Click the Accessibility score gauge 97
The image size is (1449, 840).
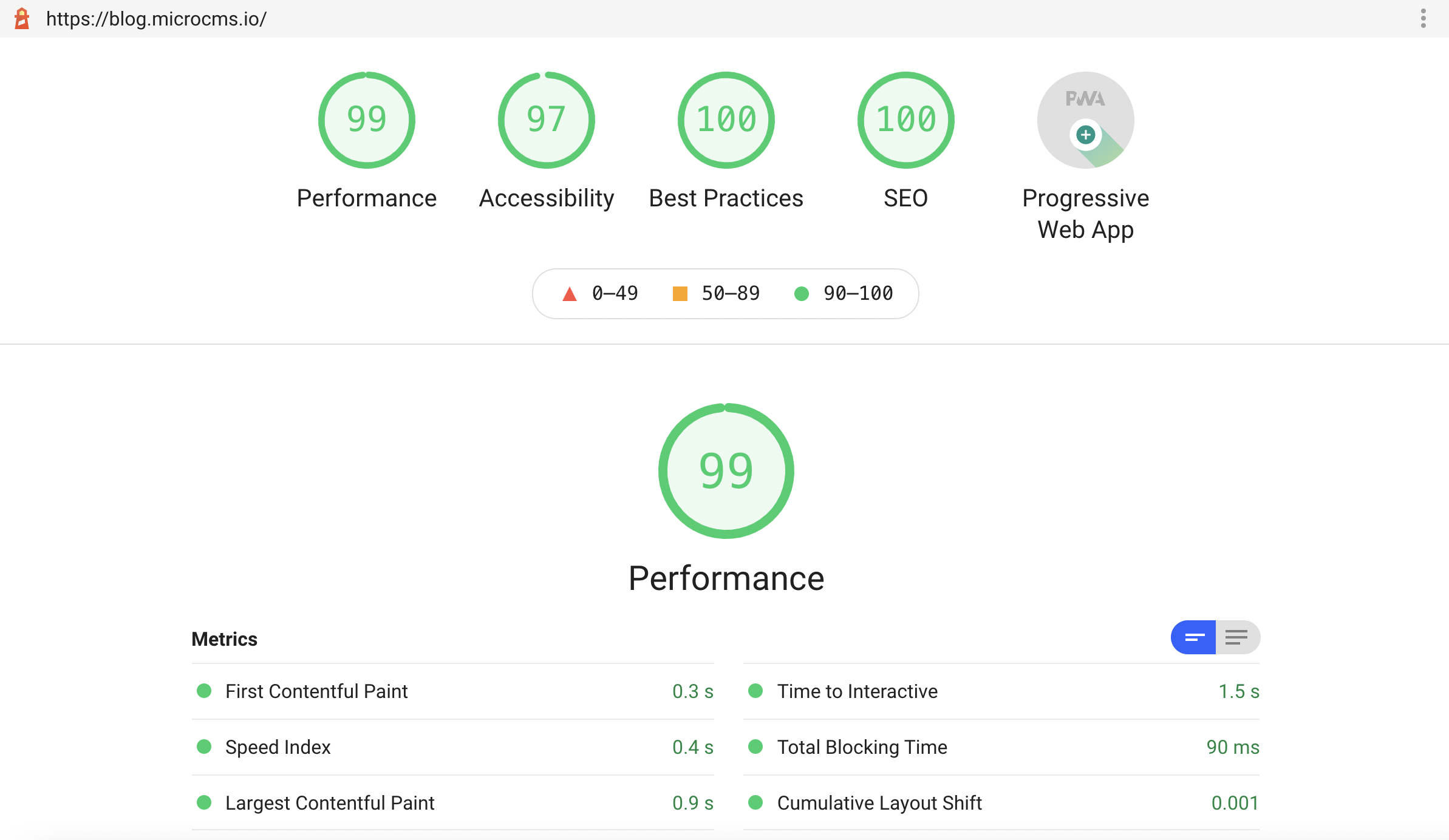(x=546, y=120)
